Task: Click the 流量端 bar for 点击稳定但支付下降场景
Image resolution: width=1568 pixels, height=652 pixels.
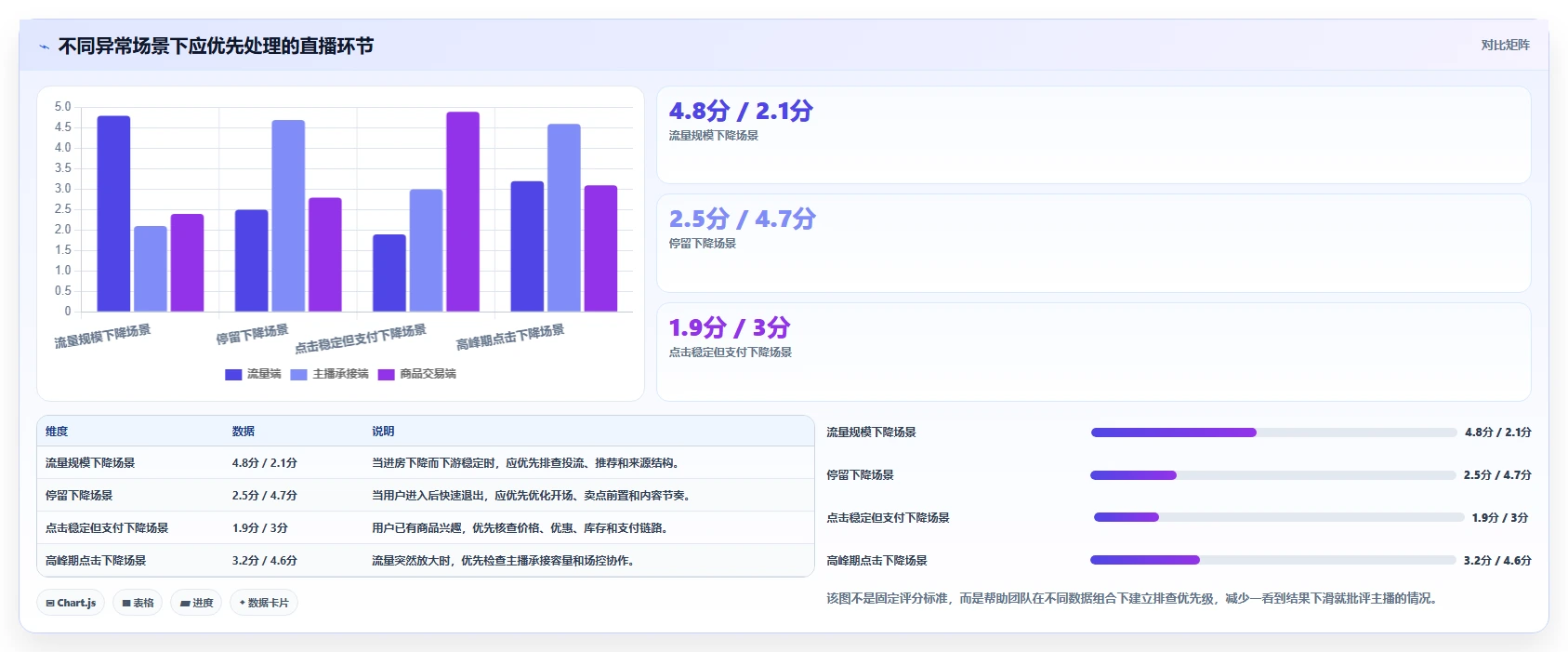Action: click(389, 273)
